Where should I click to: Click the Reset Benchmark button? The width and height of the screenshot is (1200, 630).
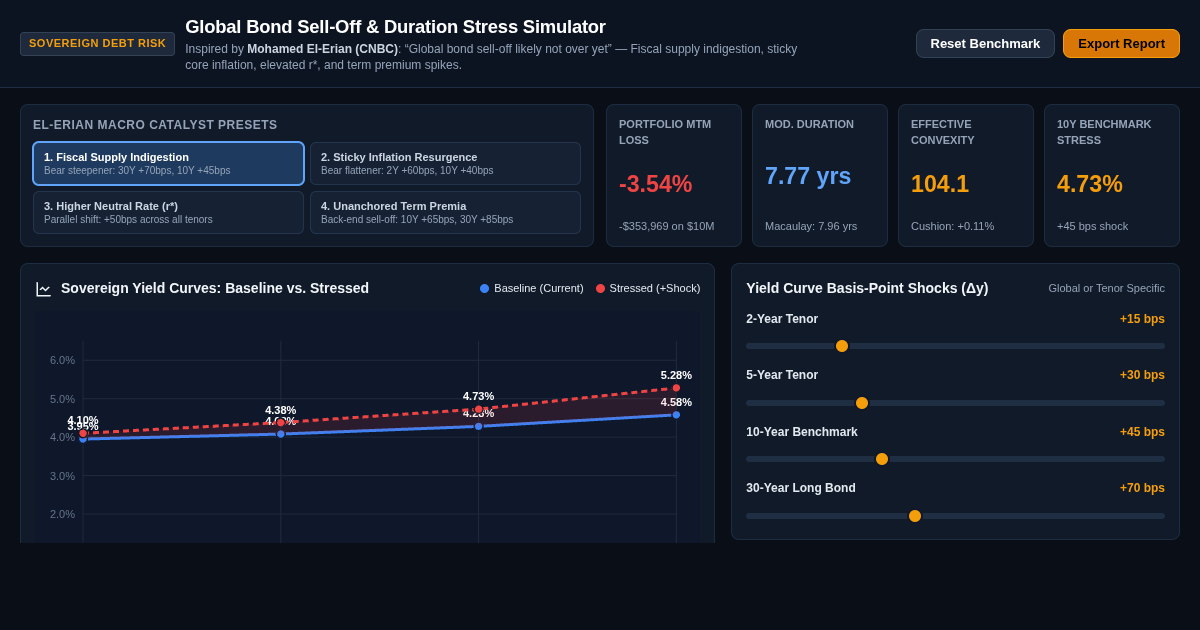[x=985, y=43]
